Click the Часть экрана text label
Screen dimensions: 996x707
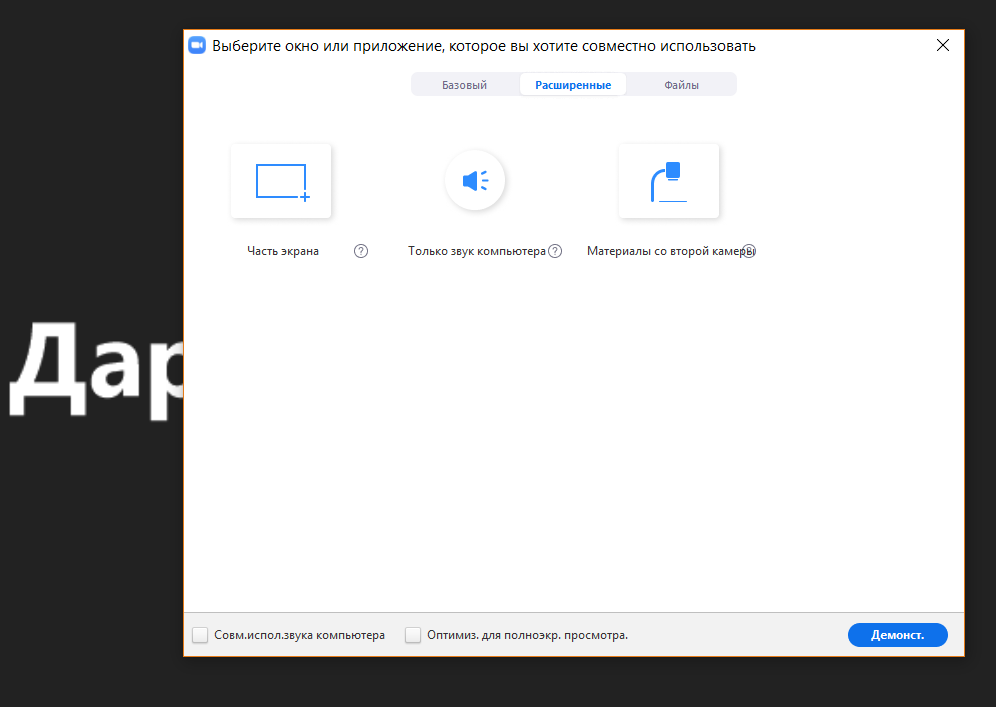(x=283, y=251)
